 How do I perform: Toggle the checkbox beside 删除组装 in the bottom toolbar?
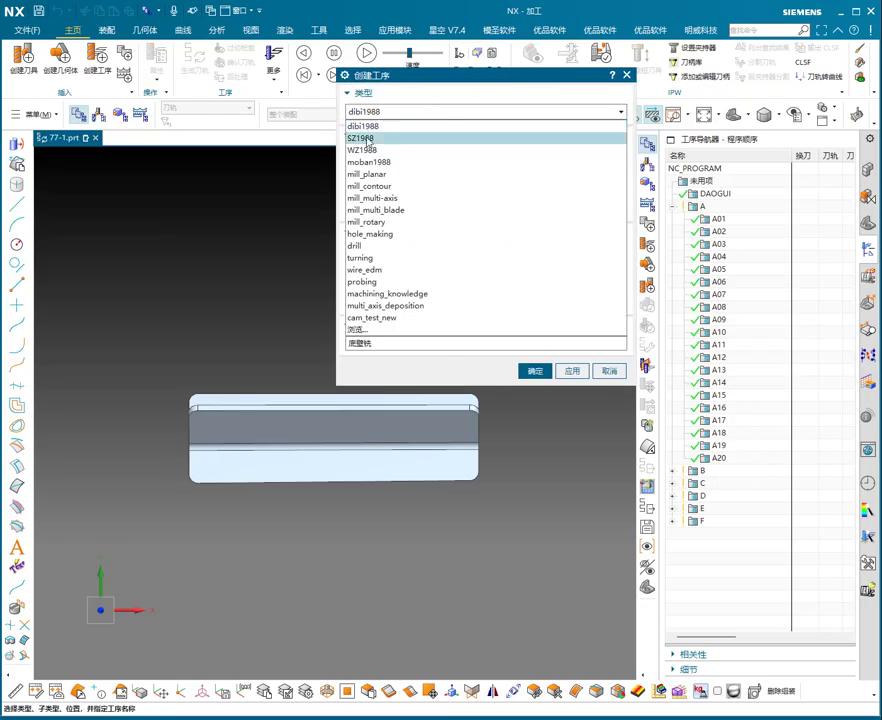click(717, 691)
